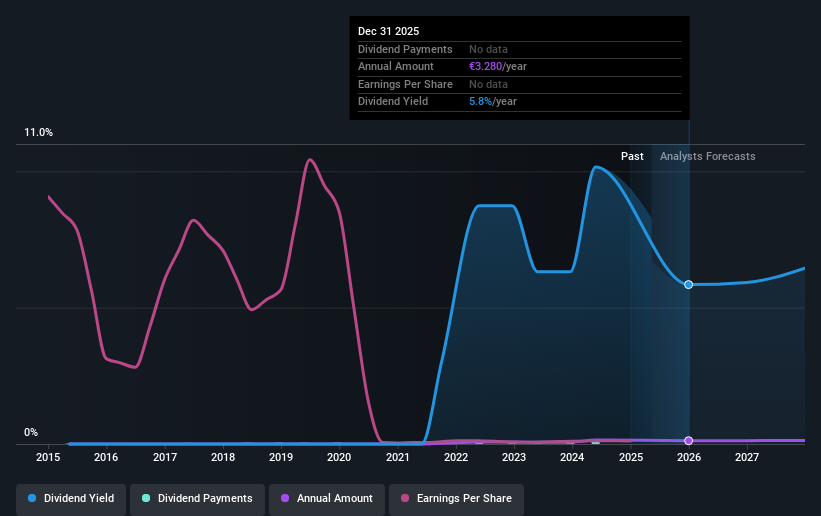Click the 2020 x-axis label
Viewport: 821px width, 516px height.
click(x=339, y=457)
